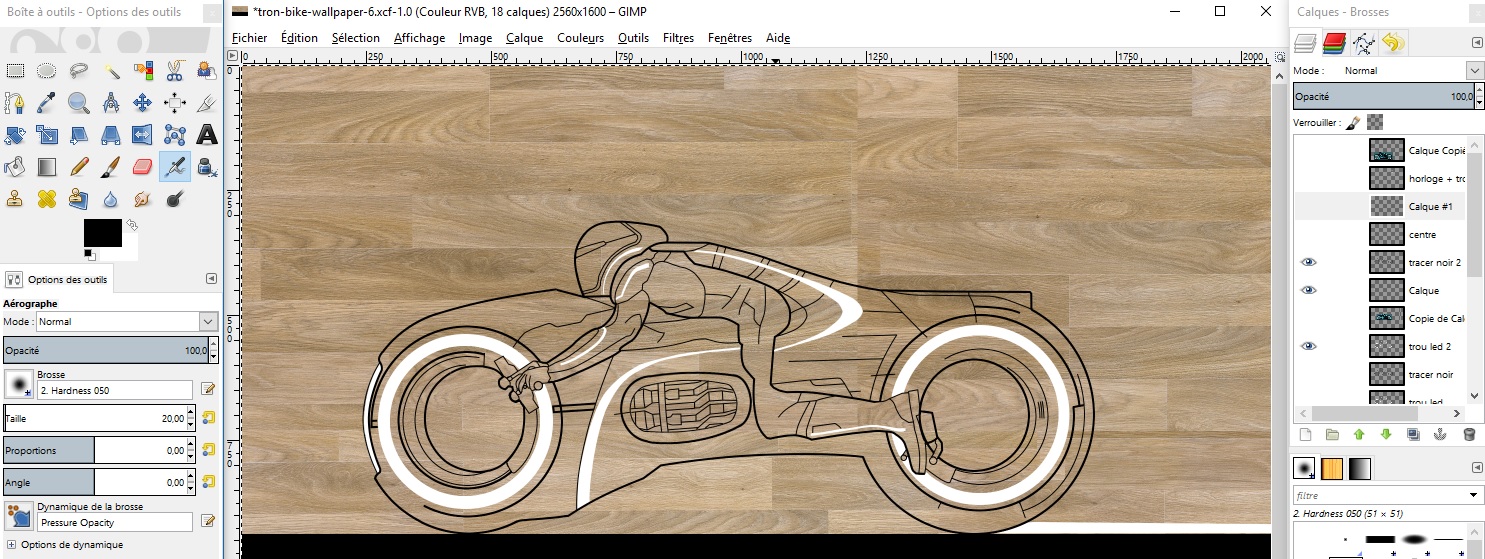This screenshot has width=1485, height=559.
Task: Select the Text tool
Action: click(207, 135)
